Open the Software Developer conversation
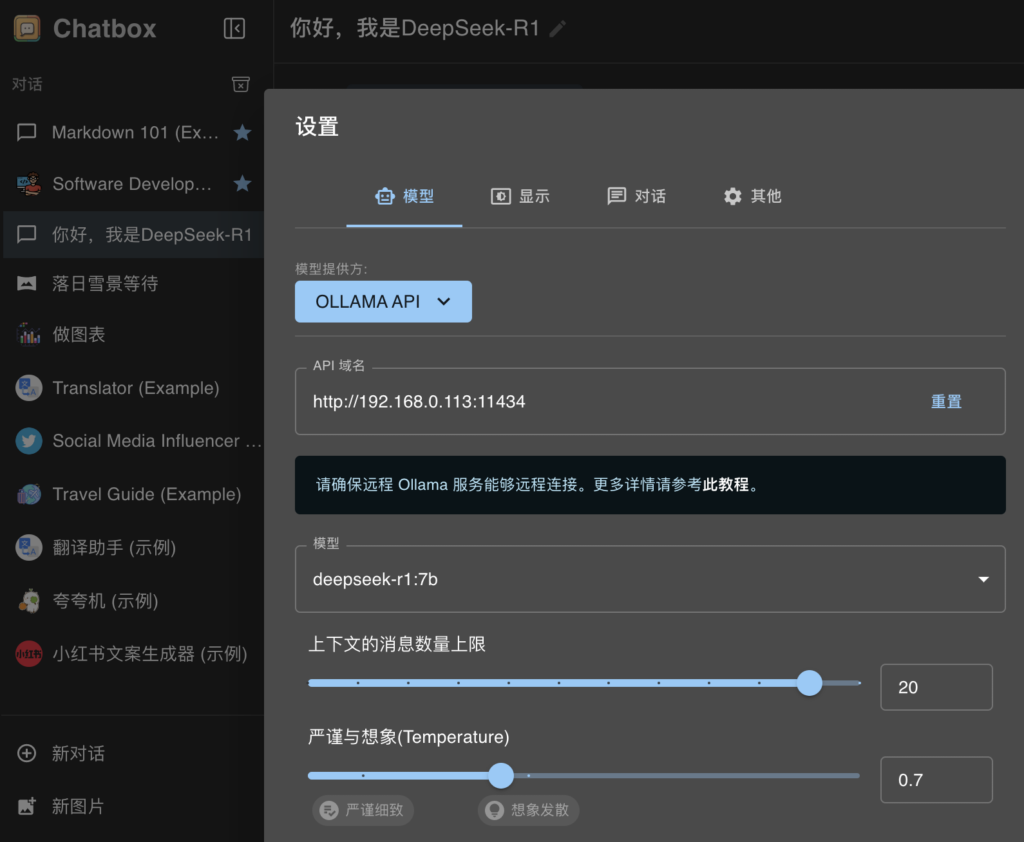The image size is (1024, 842). 134,184
